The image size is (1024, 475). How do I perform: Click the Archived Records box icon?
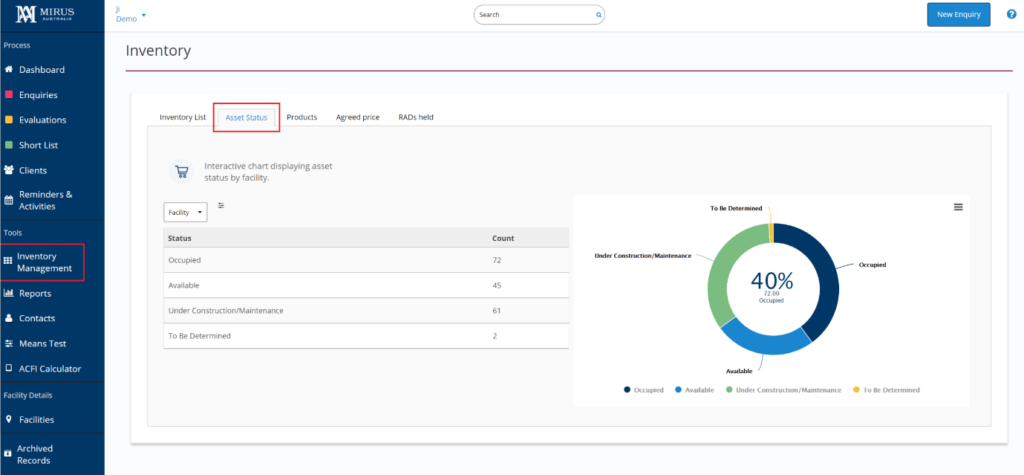pos(8,453)
